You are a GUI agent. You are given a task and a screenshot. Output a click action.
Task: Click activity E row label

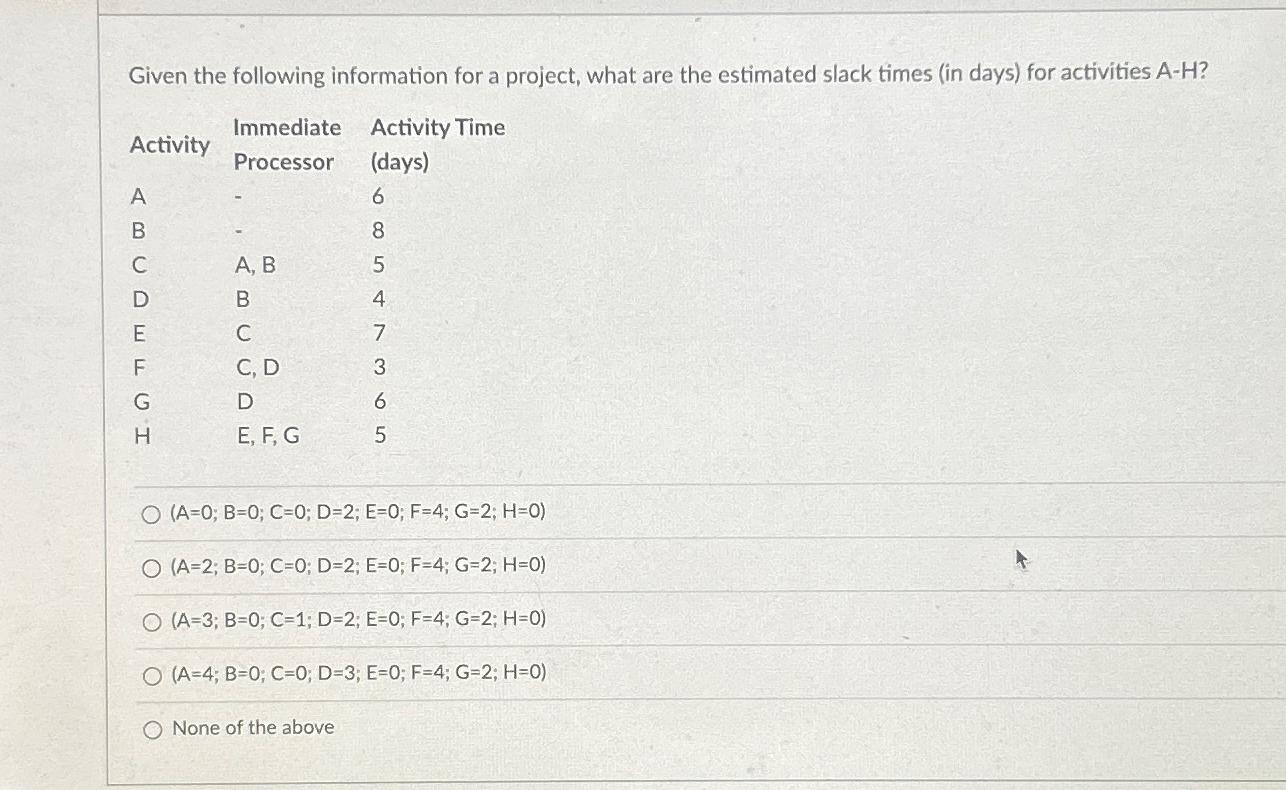point(137,333)
